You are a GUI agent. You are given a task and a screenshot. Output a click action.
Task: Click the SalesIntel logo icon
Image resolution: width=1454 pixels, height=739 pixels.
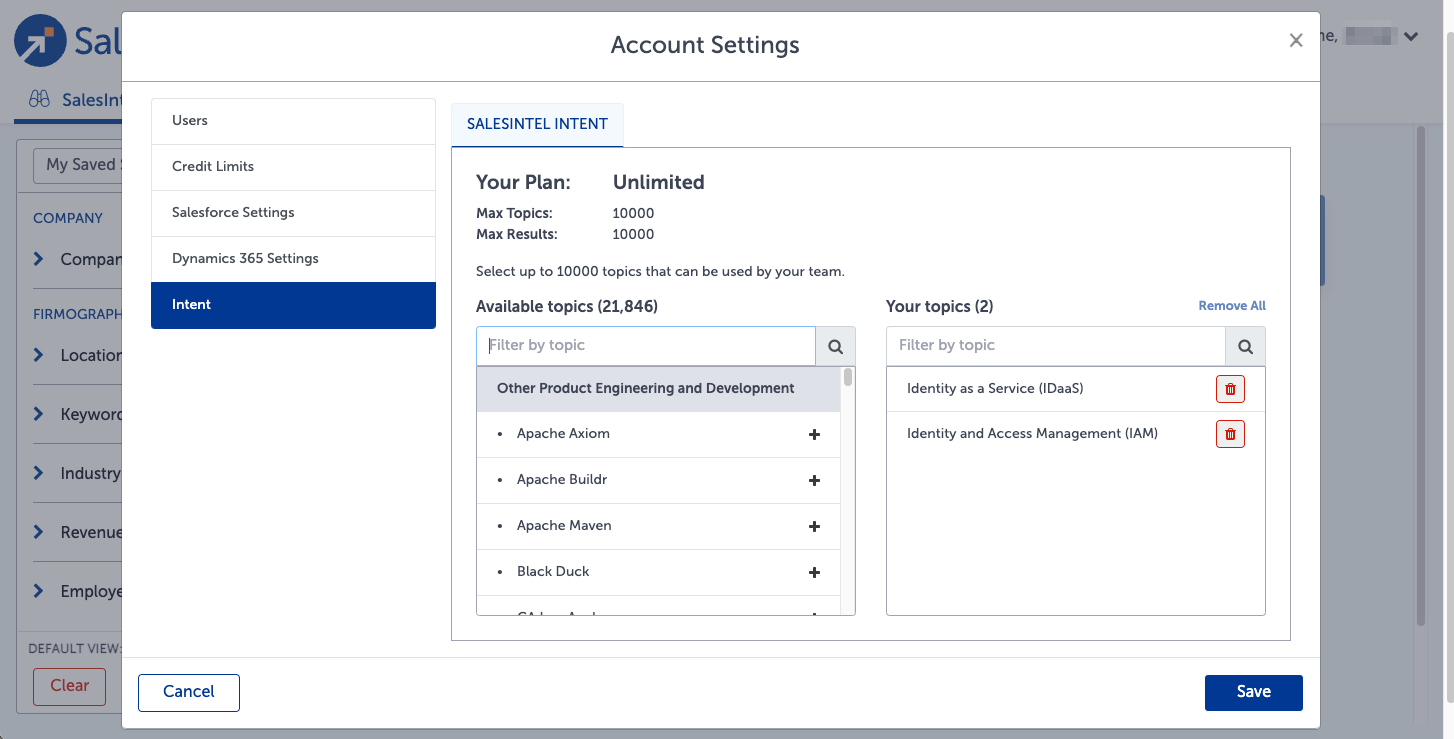pyautogui.click(x=40, y=41)
